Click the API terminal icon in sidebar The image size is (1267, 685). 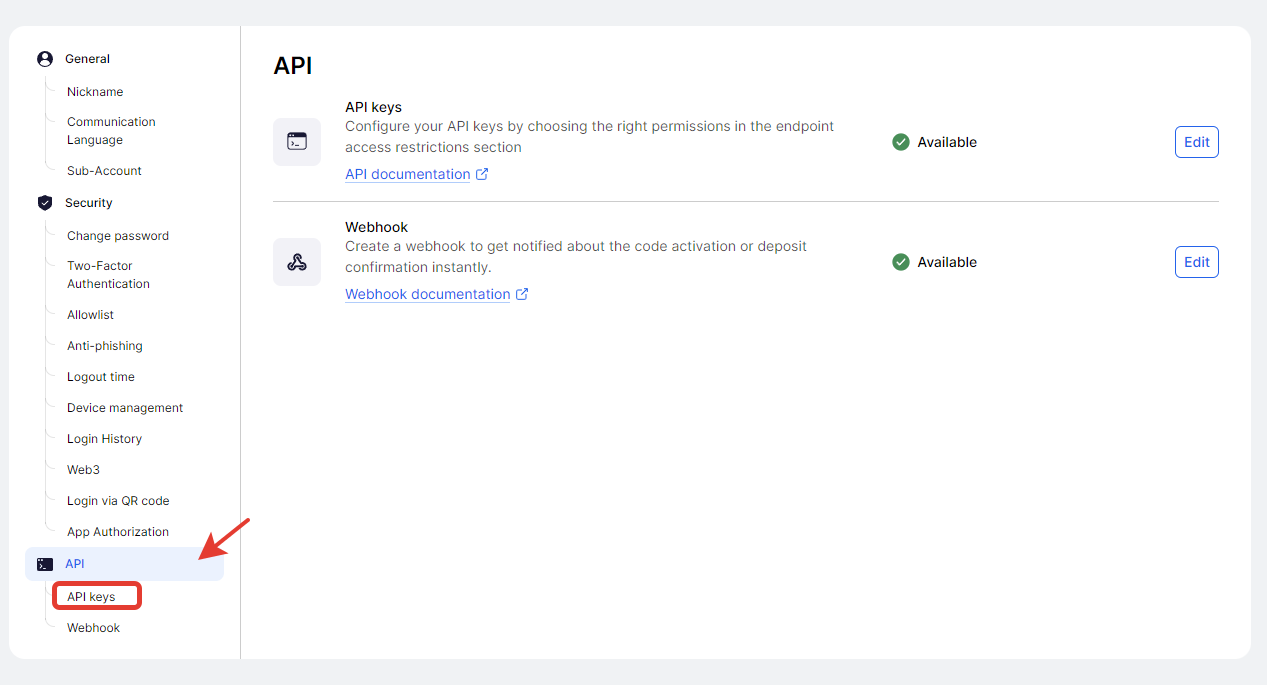(45, 564)
